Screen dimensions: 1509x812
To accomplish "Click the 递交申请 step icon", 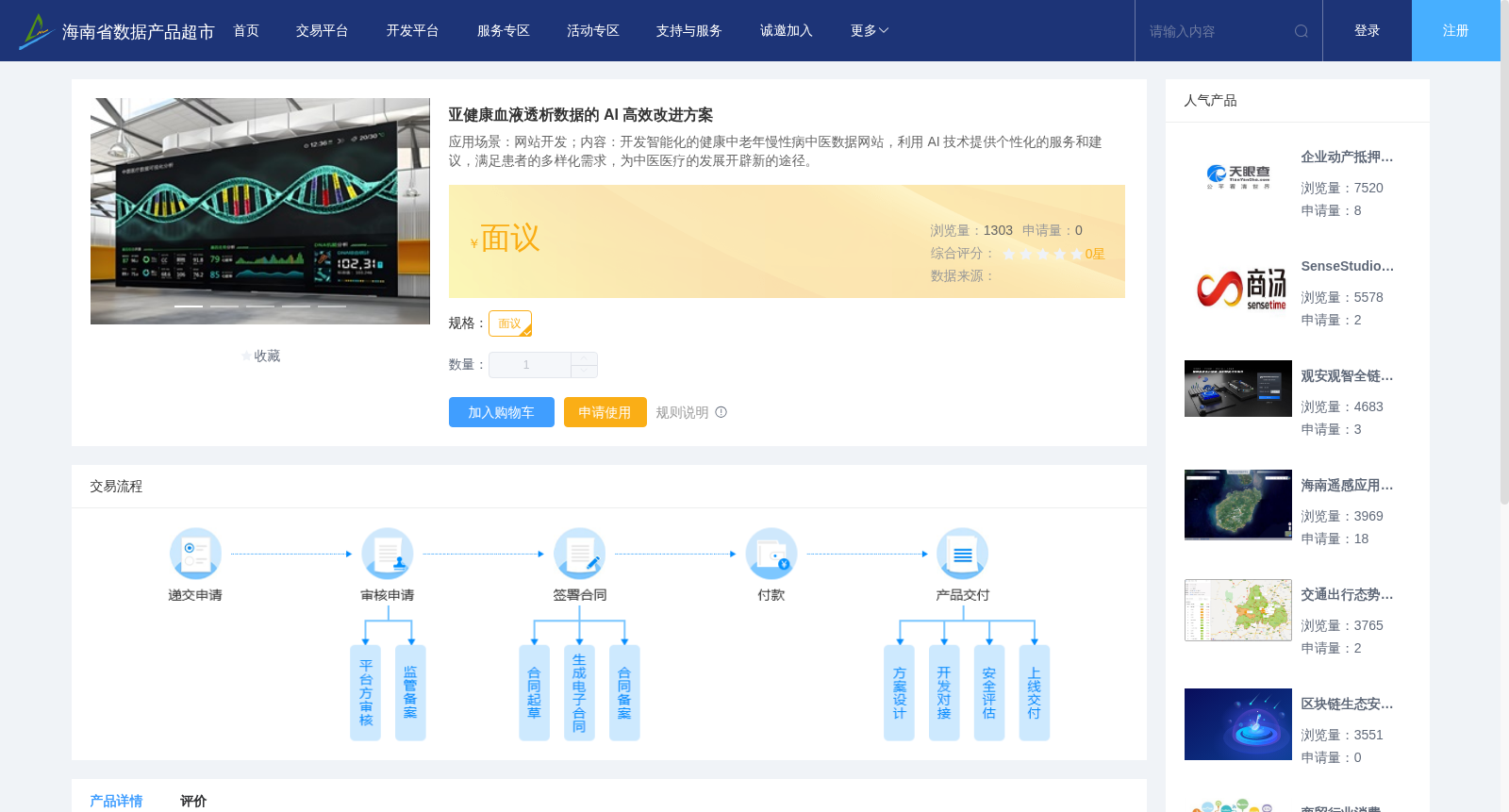I will (195, 554).
